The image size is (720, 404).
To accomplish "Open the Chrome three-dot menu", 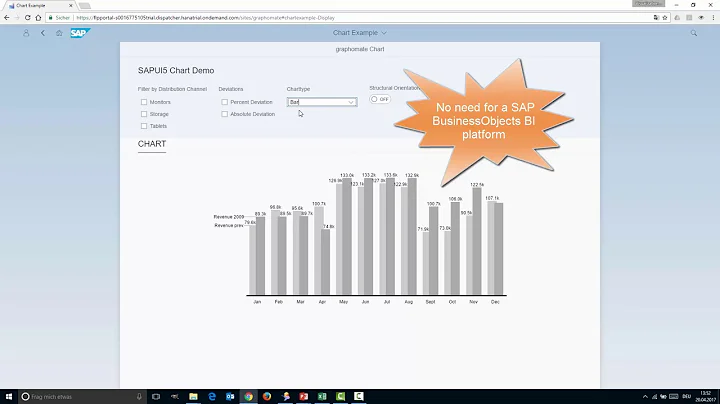I will click(713, 17).
